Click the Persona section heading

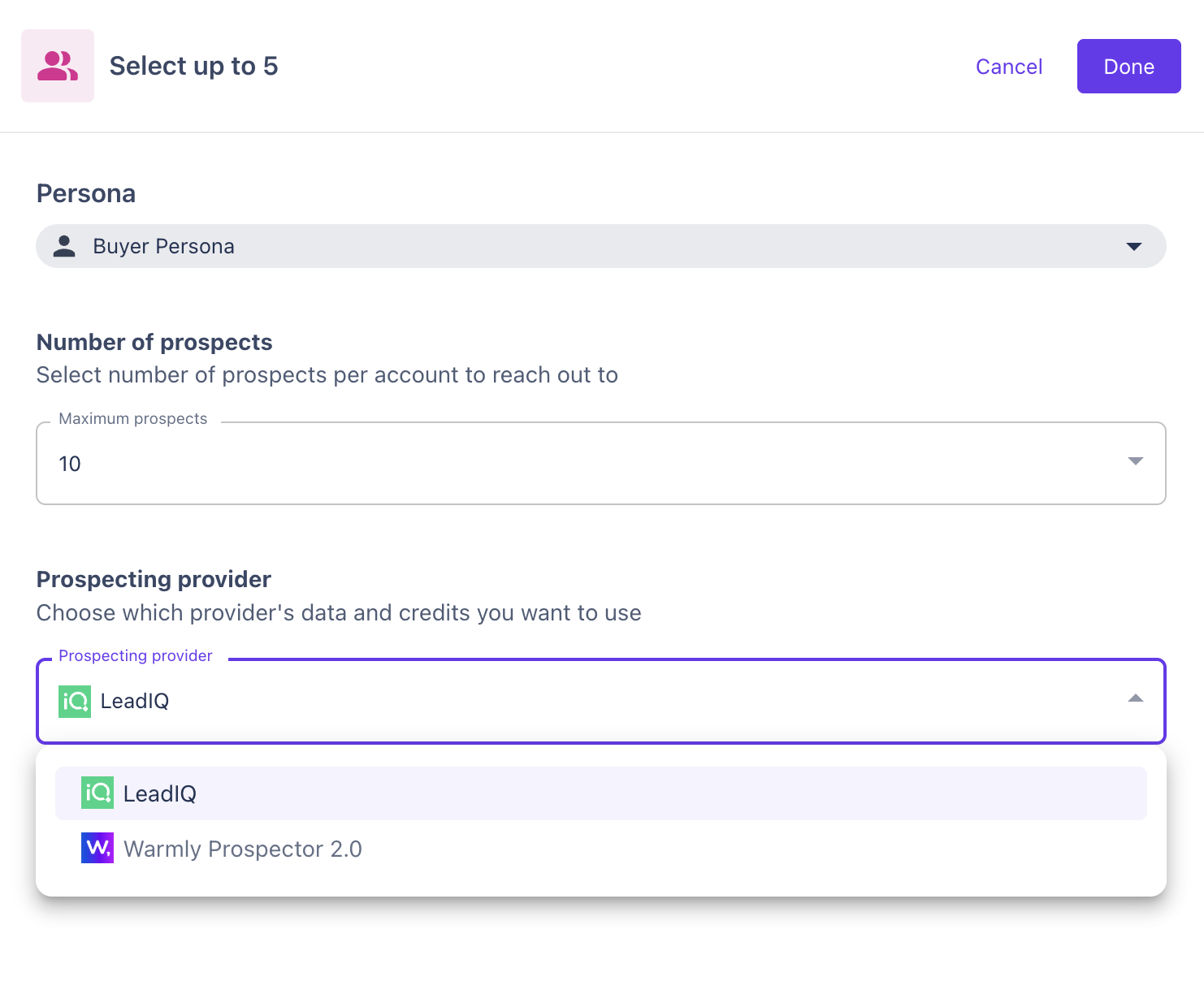(x=86, y=194)
